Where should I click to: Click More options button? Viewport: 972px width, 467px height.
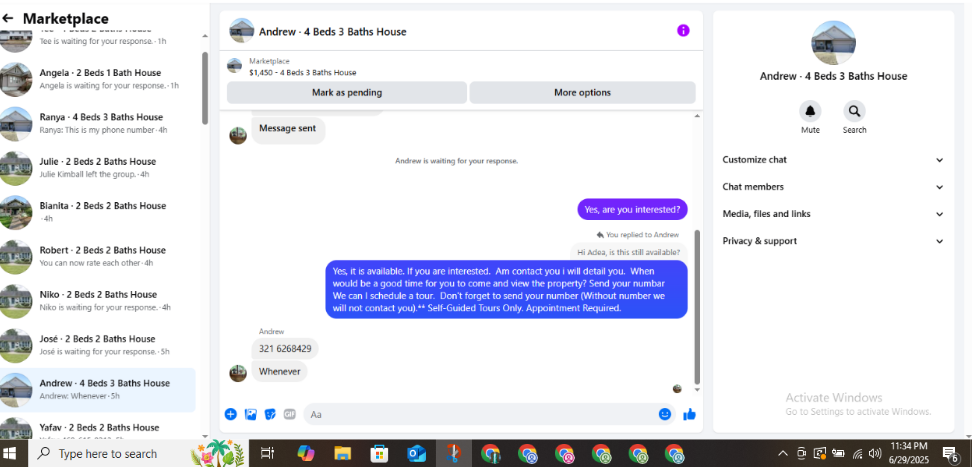click(x=582, y=92)
